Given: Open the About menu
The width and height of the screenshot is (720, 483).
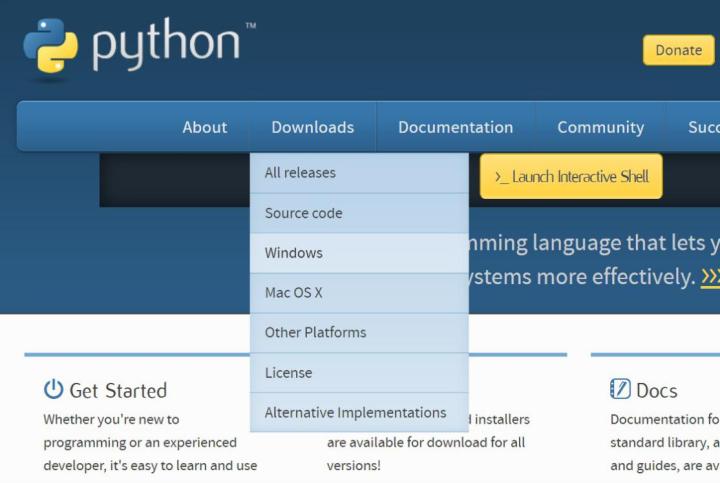Looking at the screenshot, I should click(205, 127).
